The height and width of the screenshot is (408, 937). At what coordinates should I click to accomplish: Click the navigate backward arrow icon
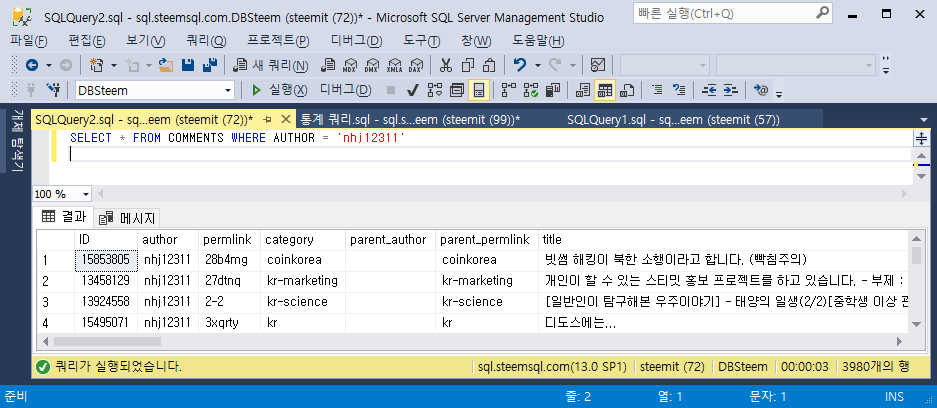(31, 65)
